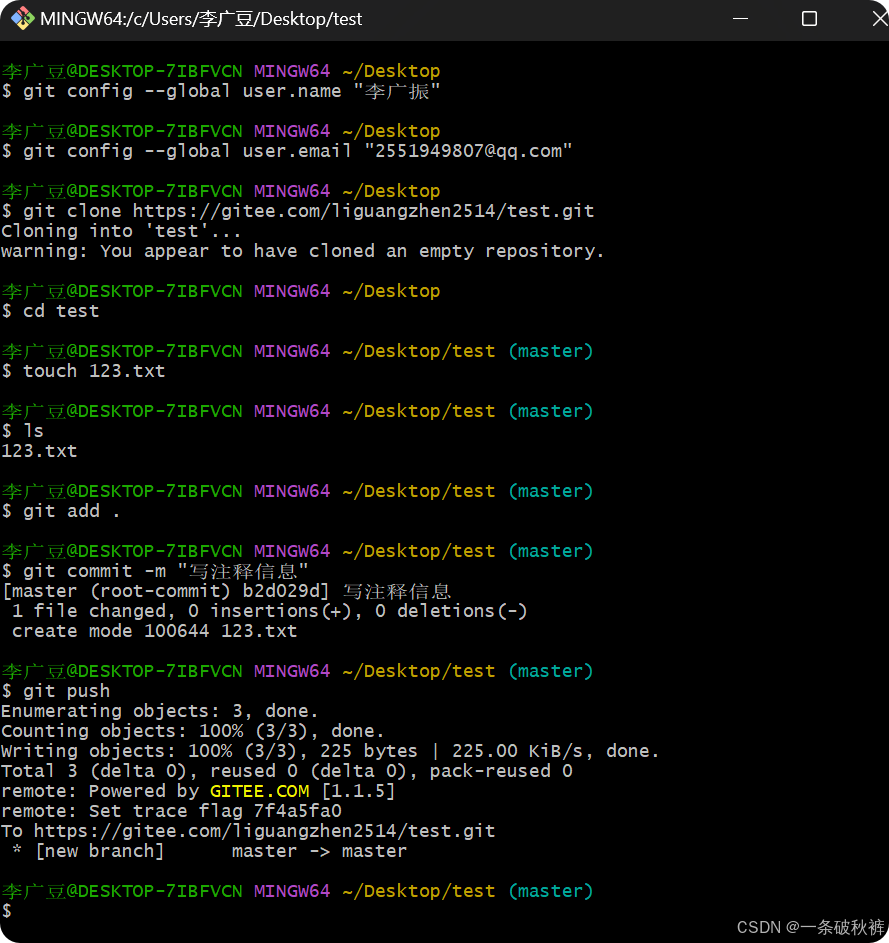Click the 'Enumerating objects: 3, done.' line

(x=159, y=711)
